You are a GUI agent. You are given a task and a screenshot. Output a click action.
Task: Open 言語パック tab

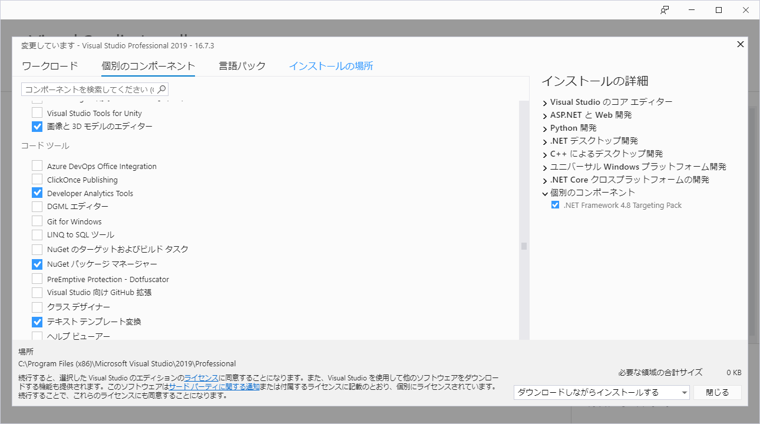tap(242, 66)
